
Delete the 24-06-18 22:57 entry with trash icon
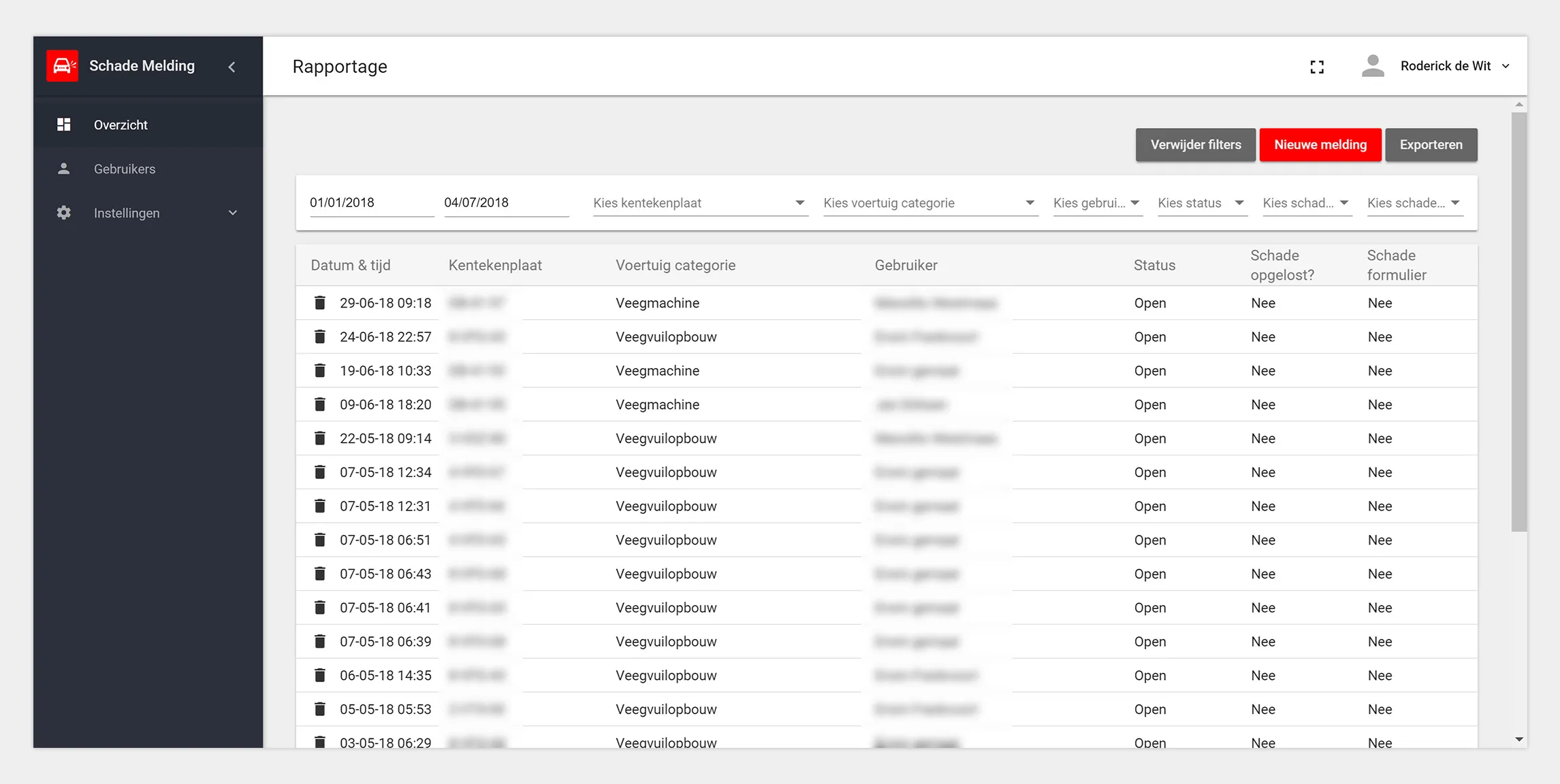[x=319, y=337]
